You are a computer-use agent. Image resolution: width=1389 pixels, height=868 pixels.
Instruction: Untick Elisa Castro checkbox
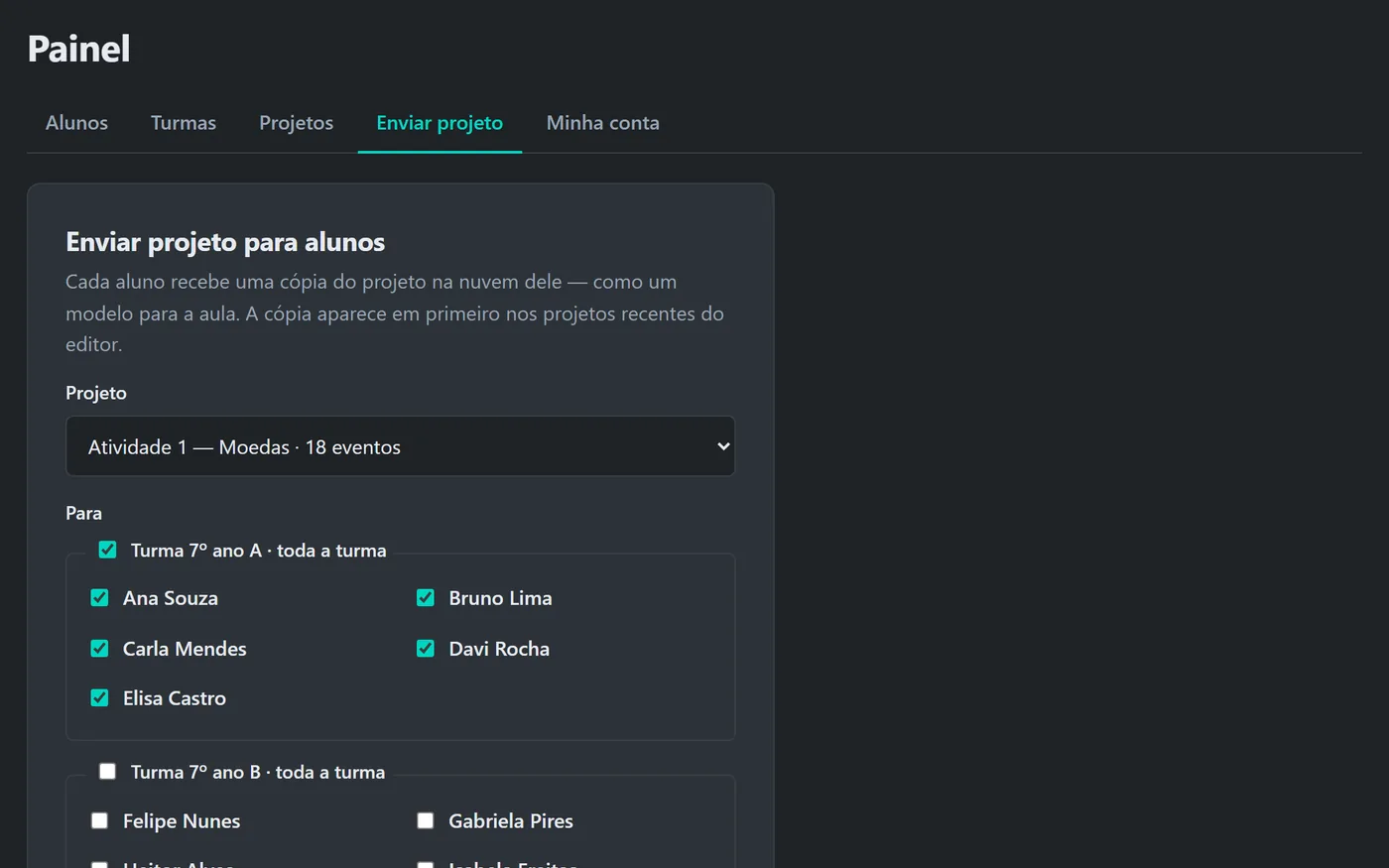(x=99, y=697)
